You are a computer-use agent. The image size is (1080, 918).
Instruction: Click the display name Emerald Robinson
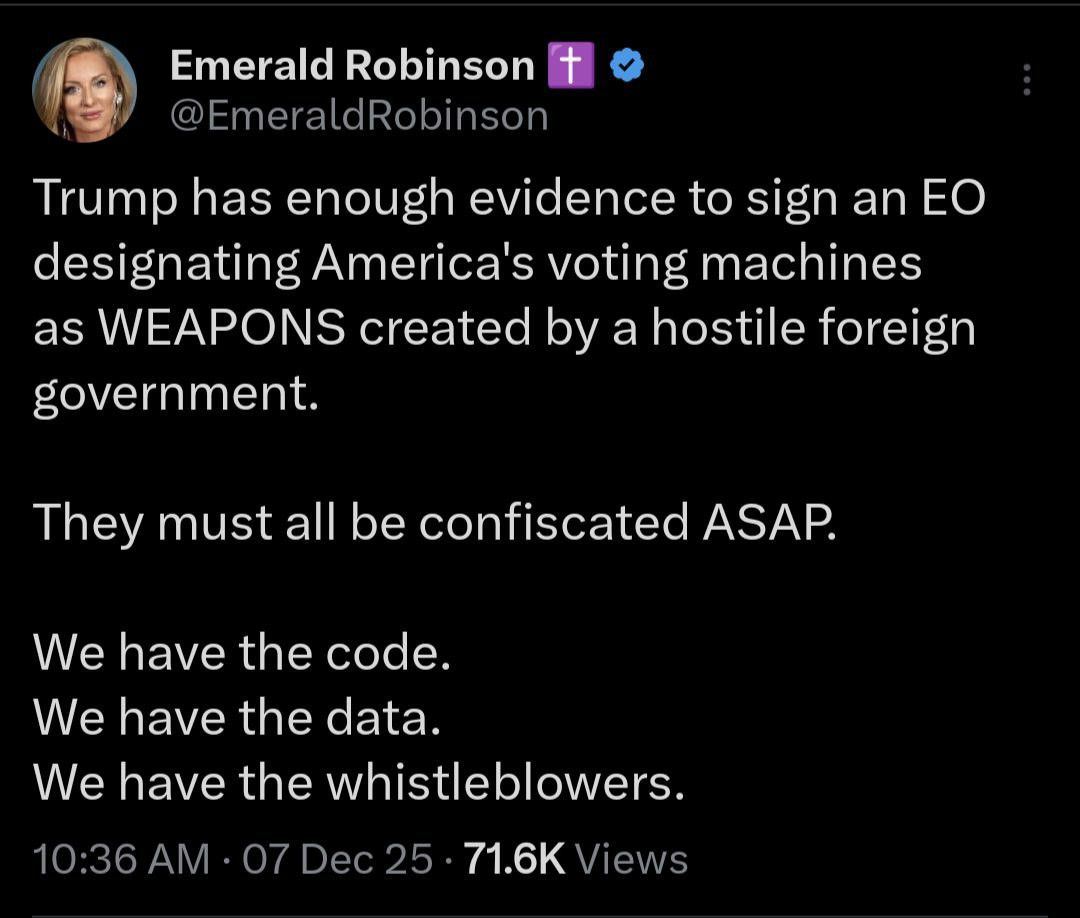(x=352, y=66)
